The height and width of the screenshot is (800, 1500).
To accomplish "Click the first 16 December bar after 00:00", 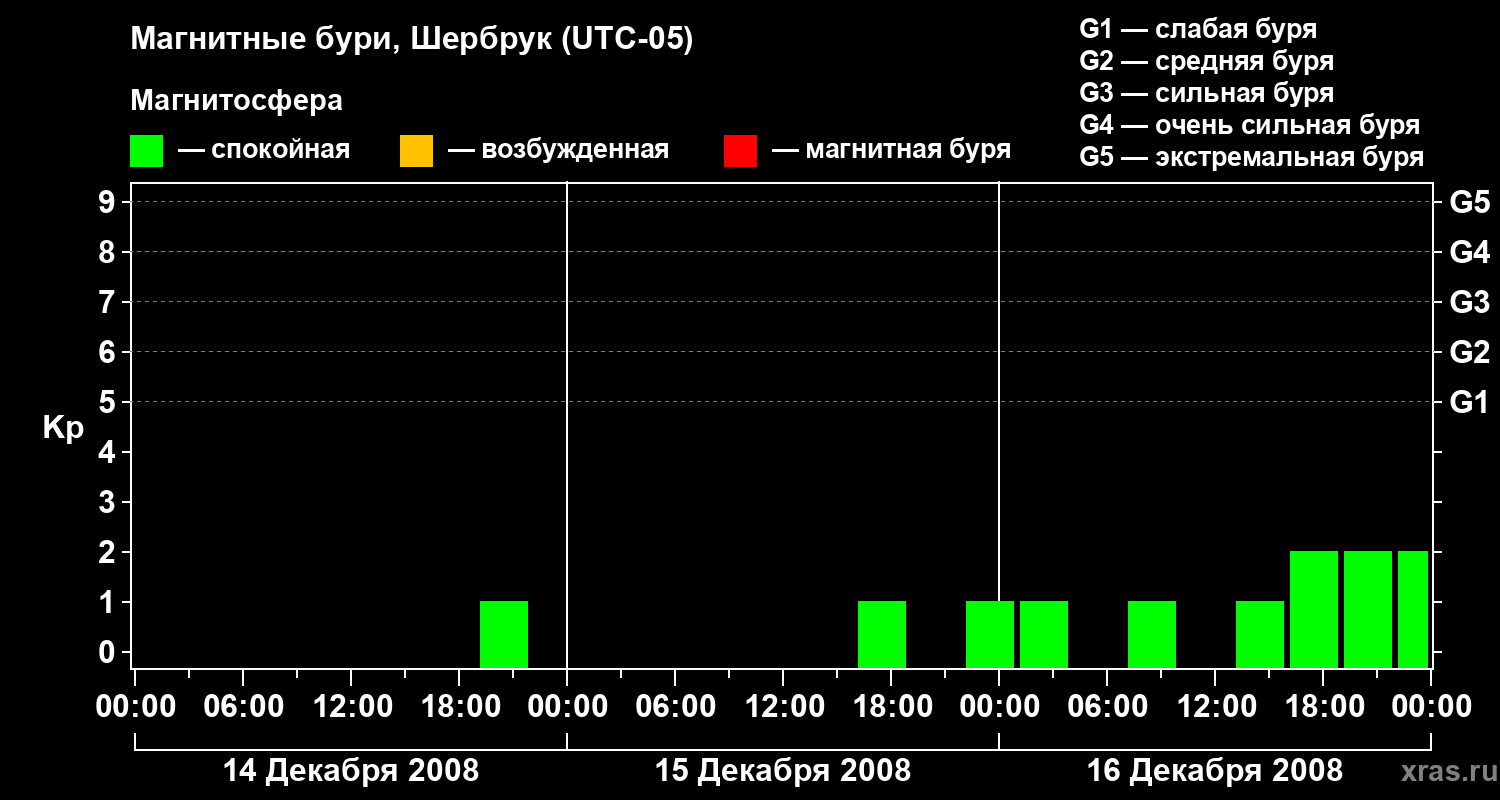I will [x=1044, y=634].
